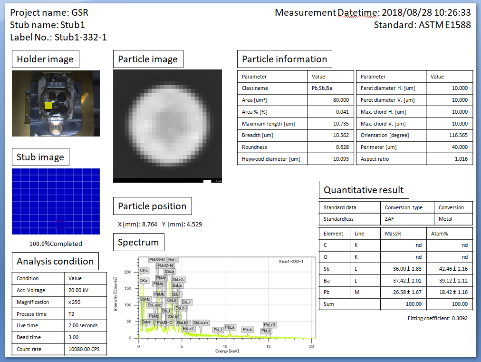Select the Magnification row value
This screenshot has width=481, height=362.
[x=86, y=302]
